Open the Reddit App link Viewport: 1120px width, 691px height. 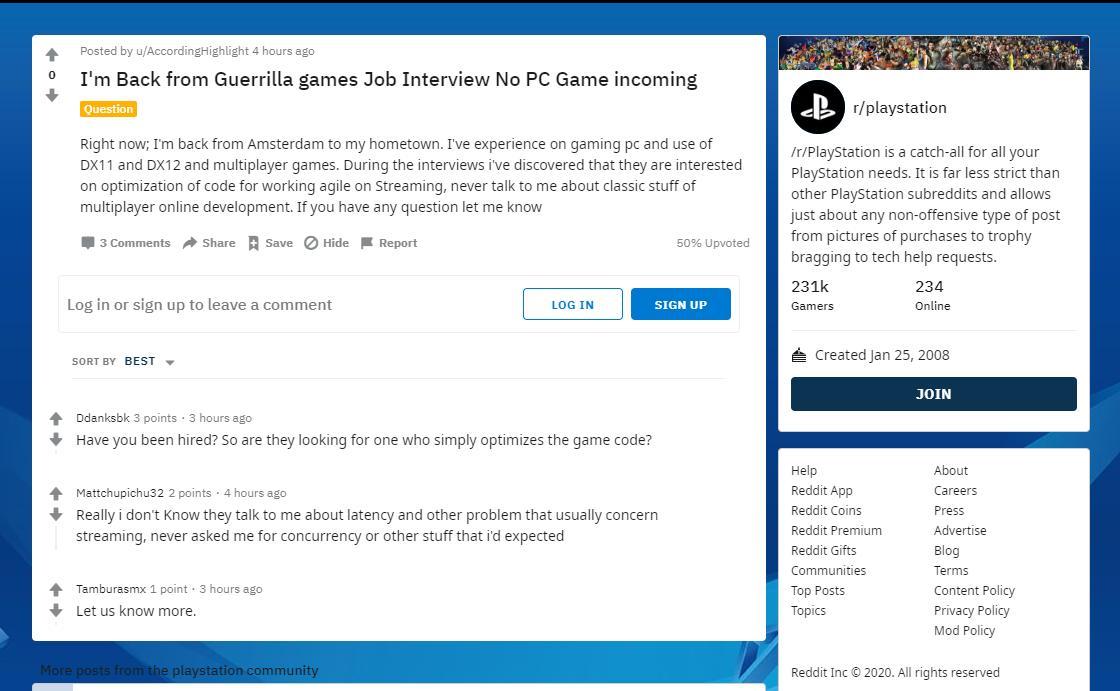pyautogui.click(x=821, y=491)
